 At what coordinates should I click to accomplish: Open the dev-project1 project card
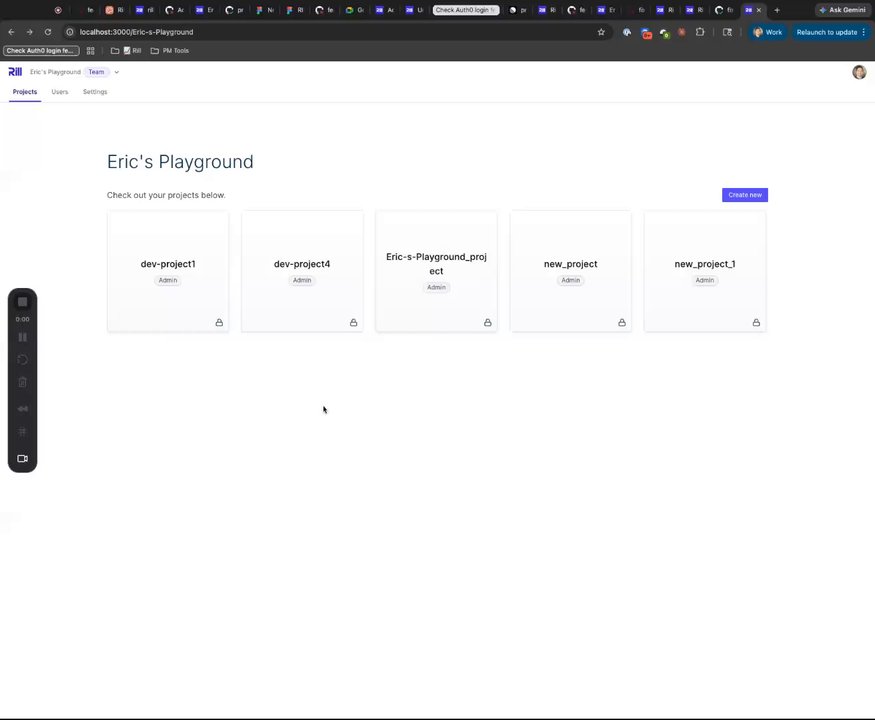pos(168,271)
